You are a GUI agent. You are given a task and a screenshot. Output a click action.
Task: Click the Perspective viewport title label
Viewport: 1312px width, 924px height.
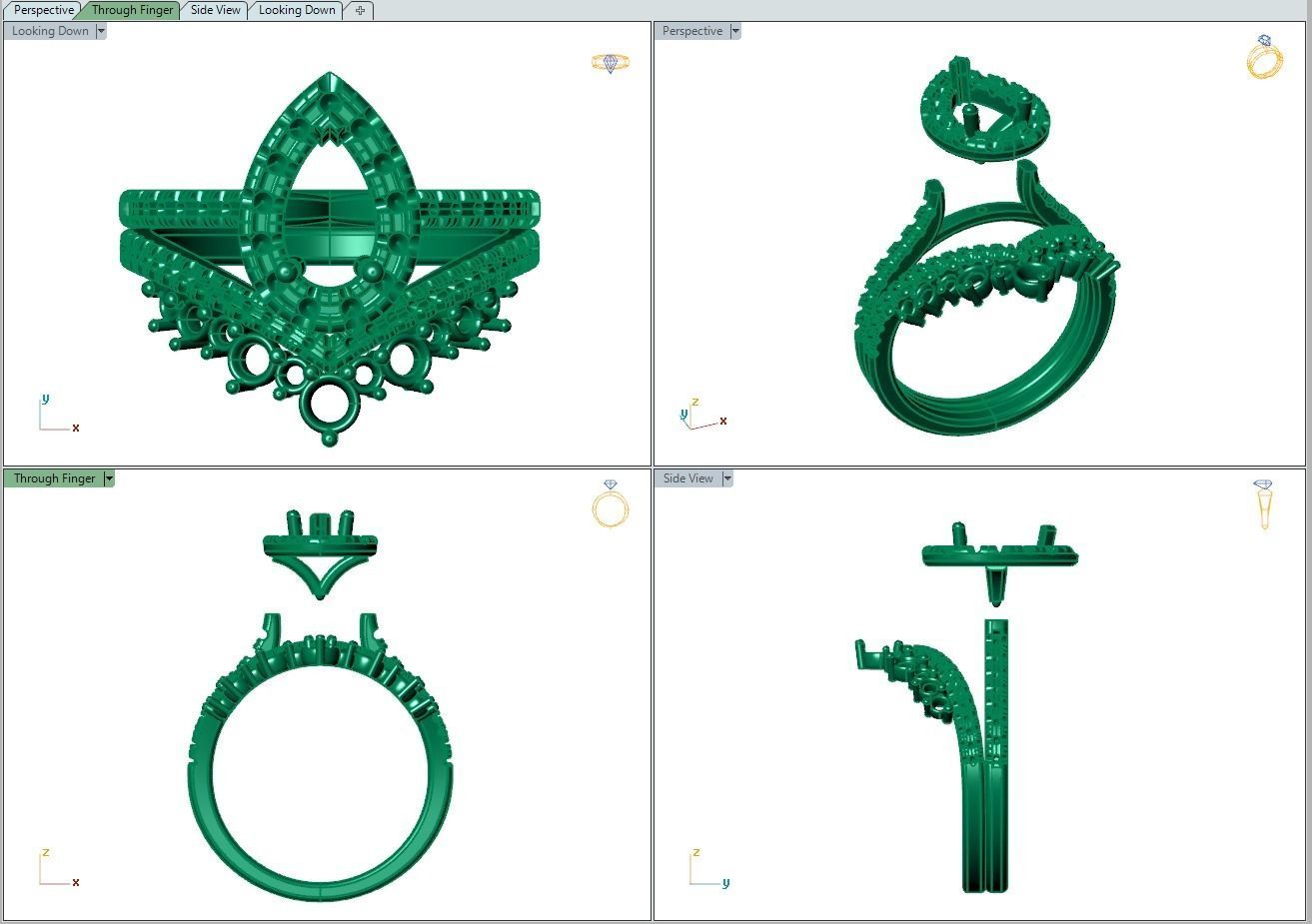(691, 31)
